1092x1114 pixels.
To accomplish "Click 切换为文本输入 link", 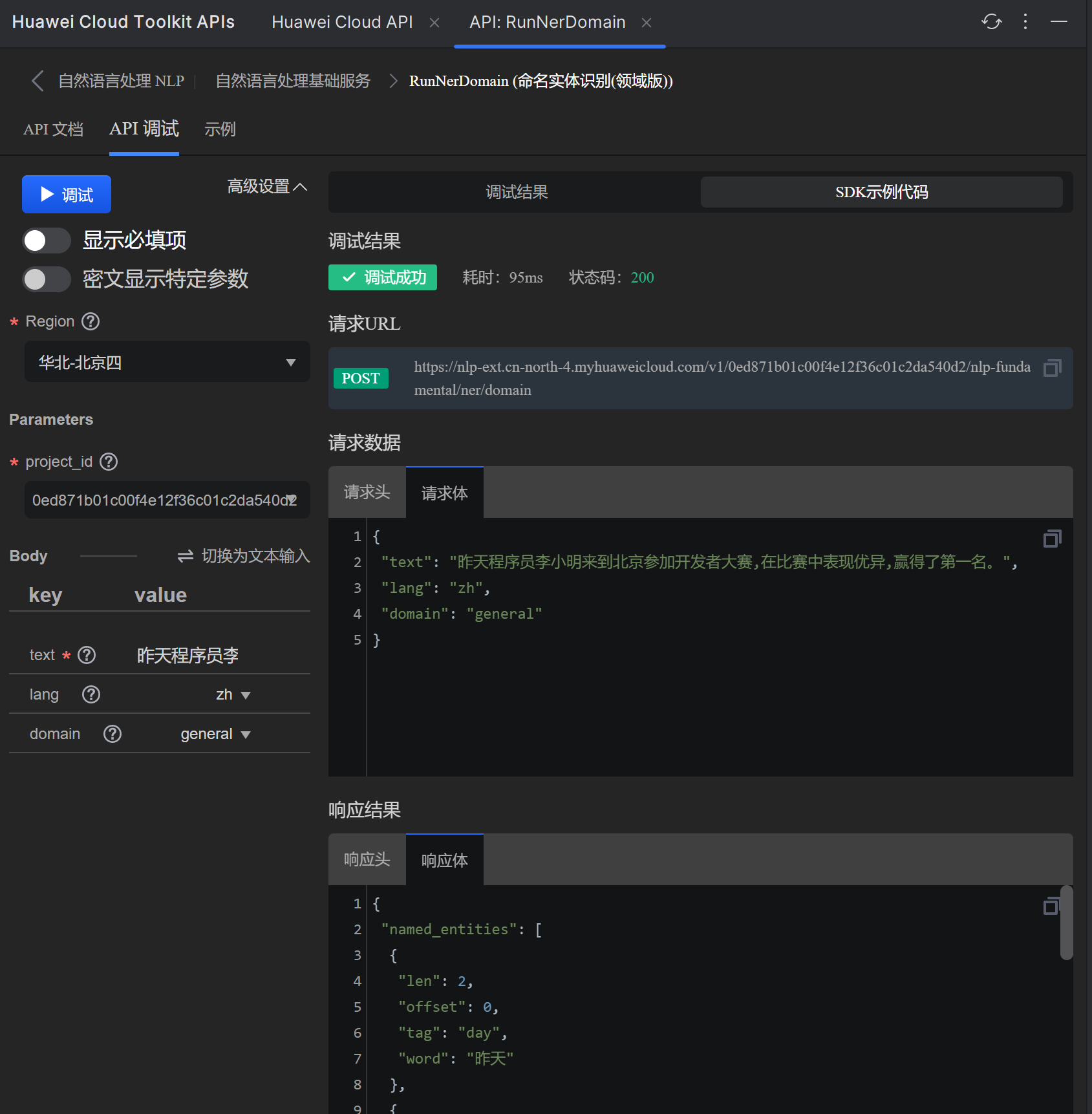I will (x=255, y=556).
